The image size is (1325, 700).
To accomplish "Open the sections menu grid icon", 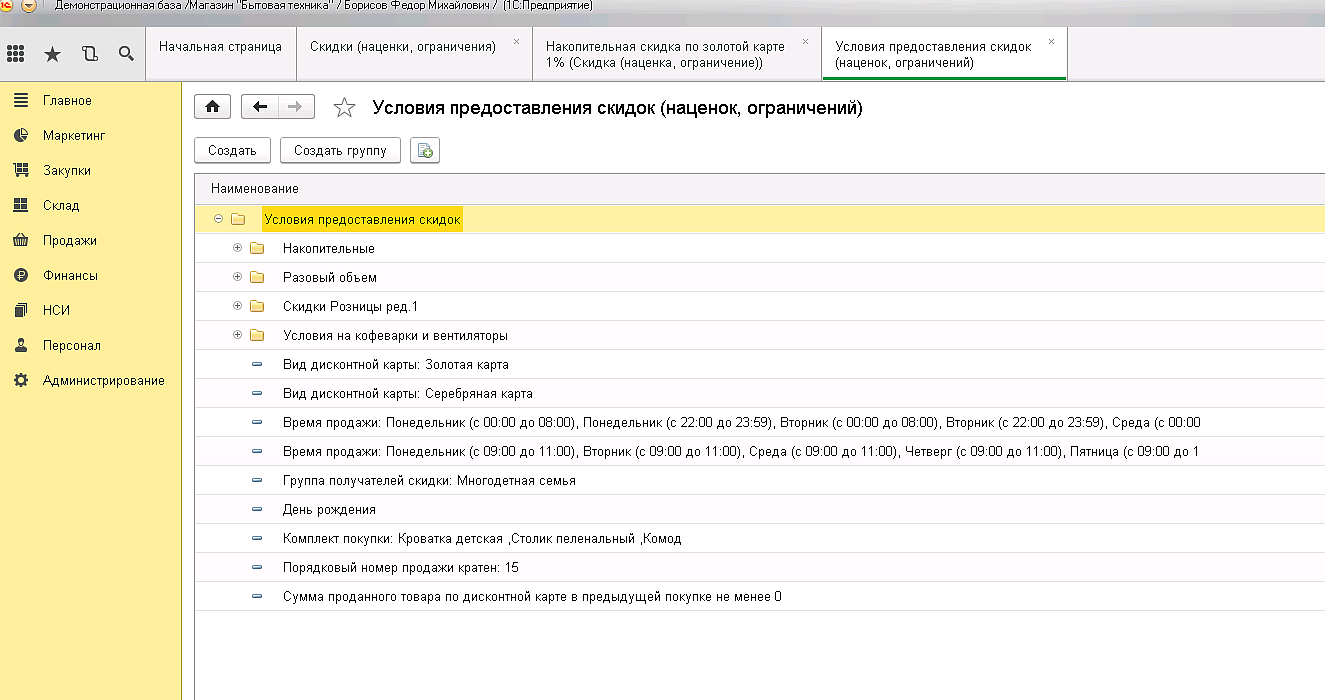I will coord(16,54).
